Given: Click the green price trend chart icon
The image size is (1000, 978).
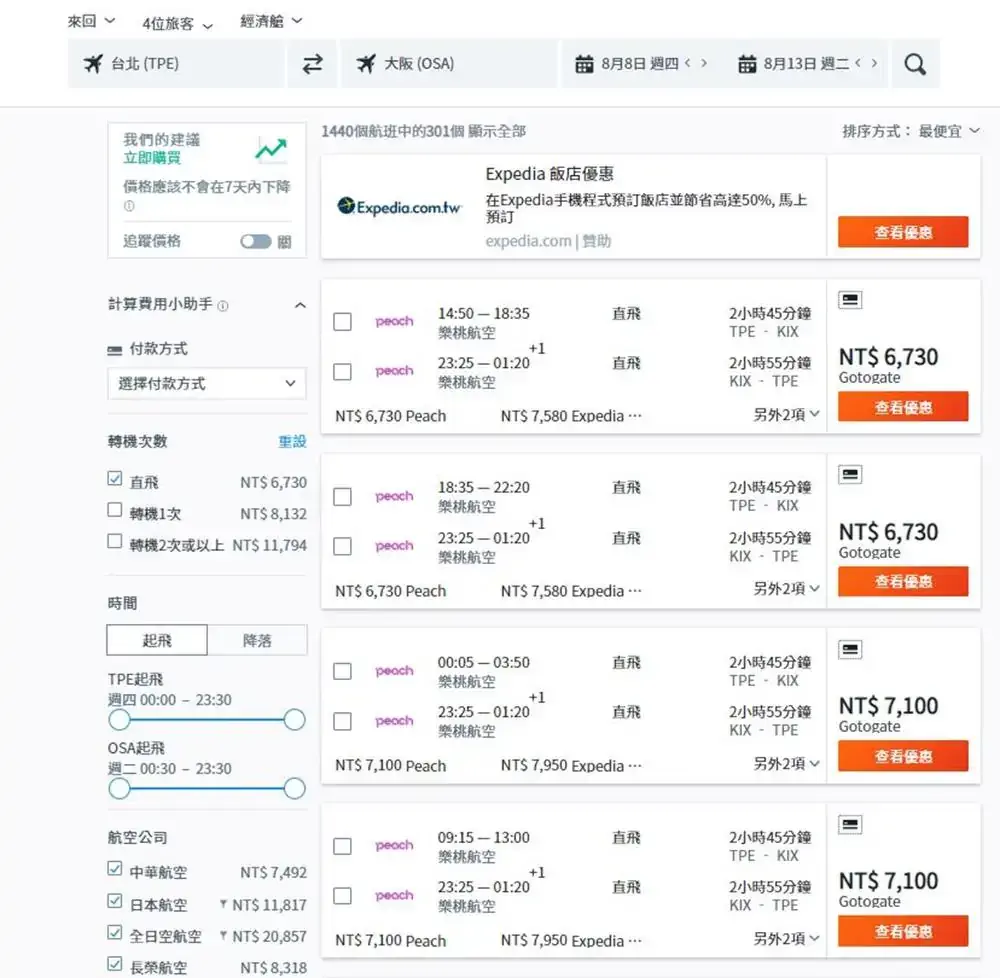Looking at the screenshot, I should (x=271, y=149).
